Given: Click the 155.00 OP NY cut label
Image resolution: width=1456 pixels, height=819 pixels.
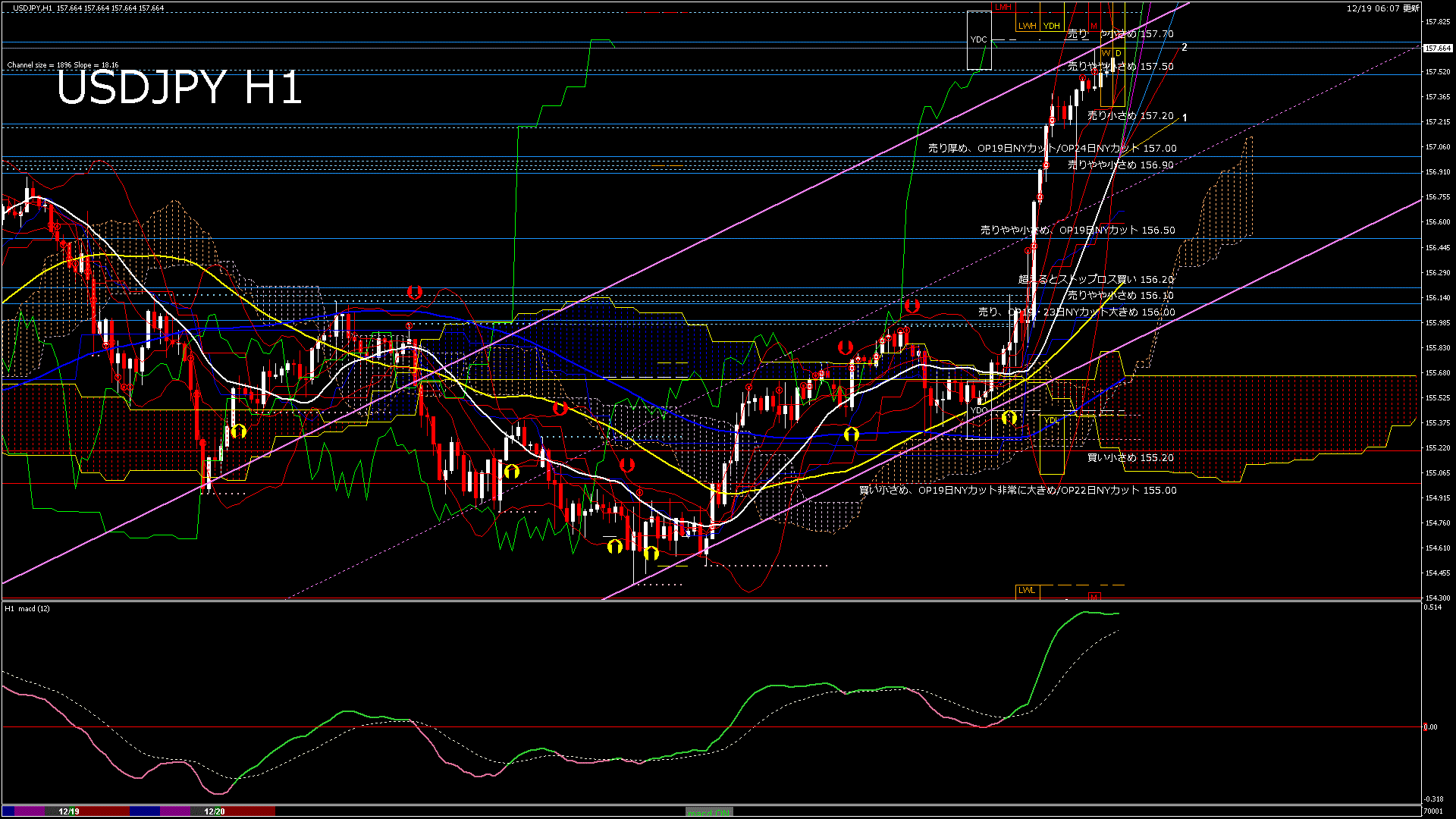Looking at the screenshot, I should pyautogui.click(x=1018, y=491).
